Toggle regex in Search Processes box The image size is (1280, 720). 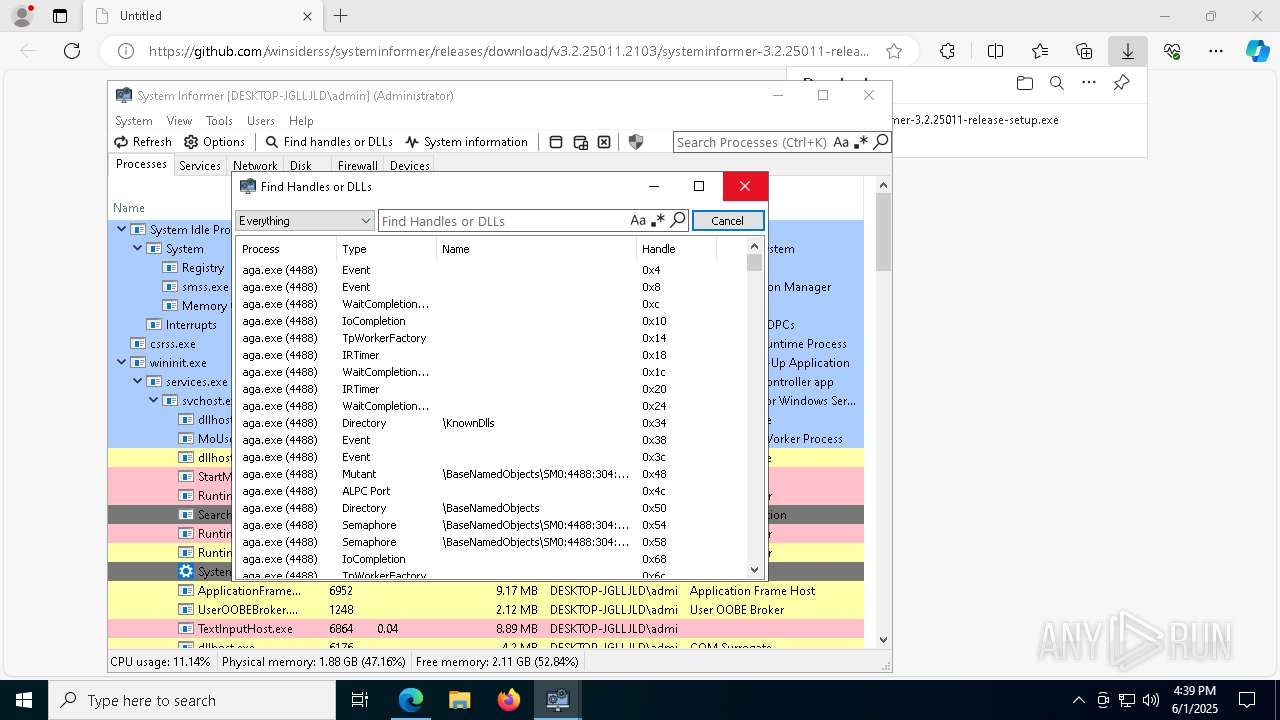coord(861,142)
